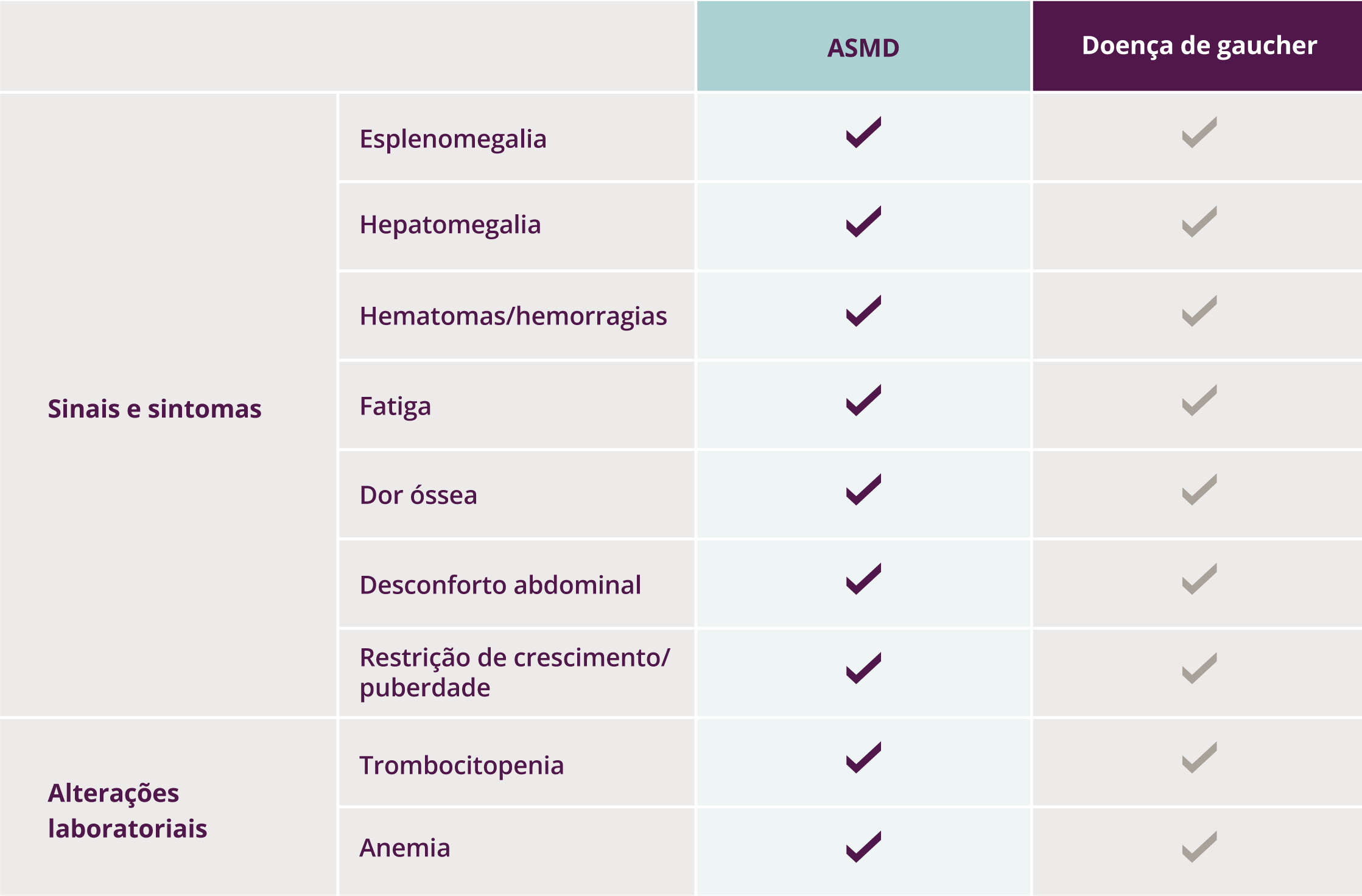Click the ASMD checkmark for Hepatomegalia
The height and width of the screenshot is (896, 1362).
863,222
